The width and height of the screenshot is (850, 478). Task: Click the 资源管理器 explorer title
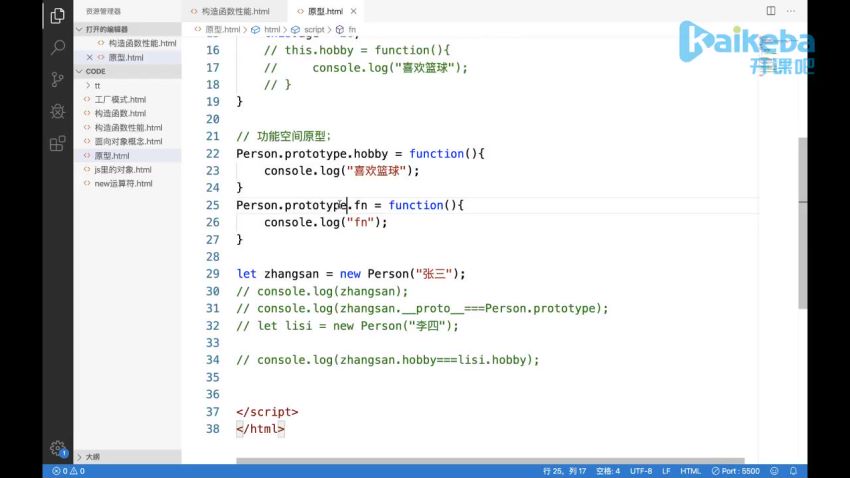point(103,11)
